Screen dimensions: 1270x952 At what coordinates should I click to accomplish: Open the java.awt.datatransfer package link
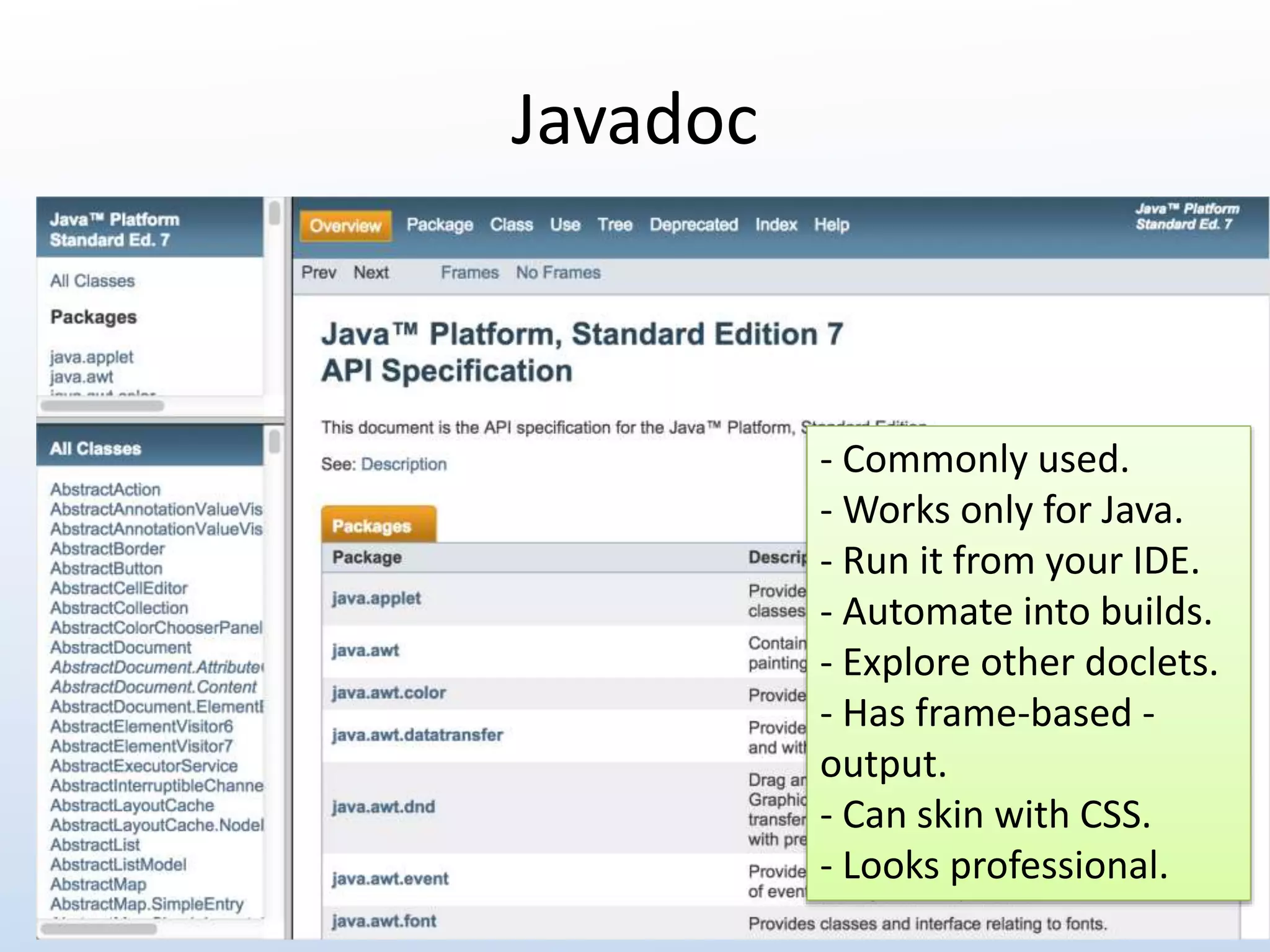[417, 735]
